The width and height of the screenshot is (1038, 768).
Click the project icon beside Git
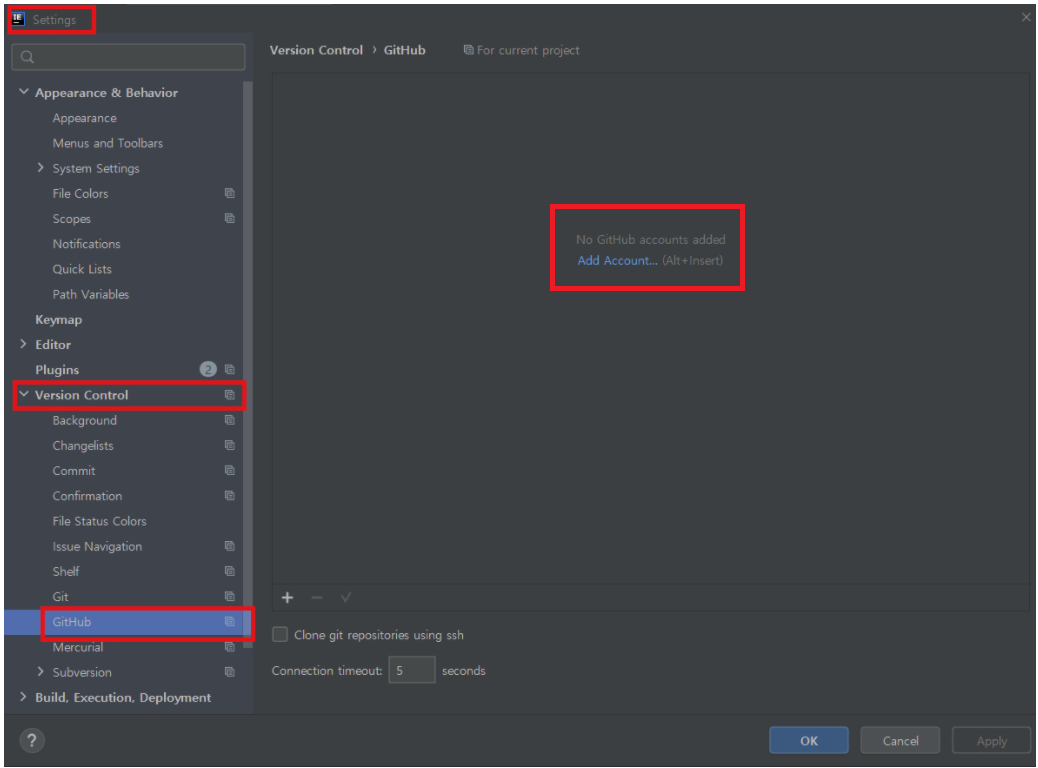[x=230, y=596]
